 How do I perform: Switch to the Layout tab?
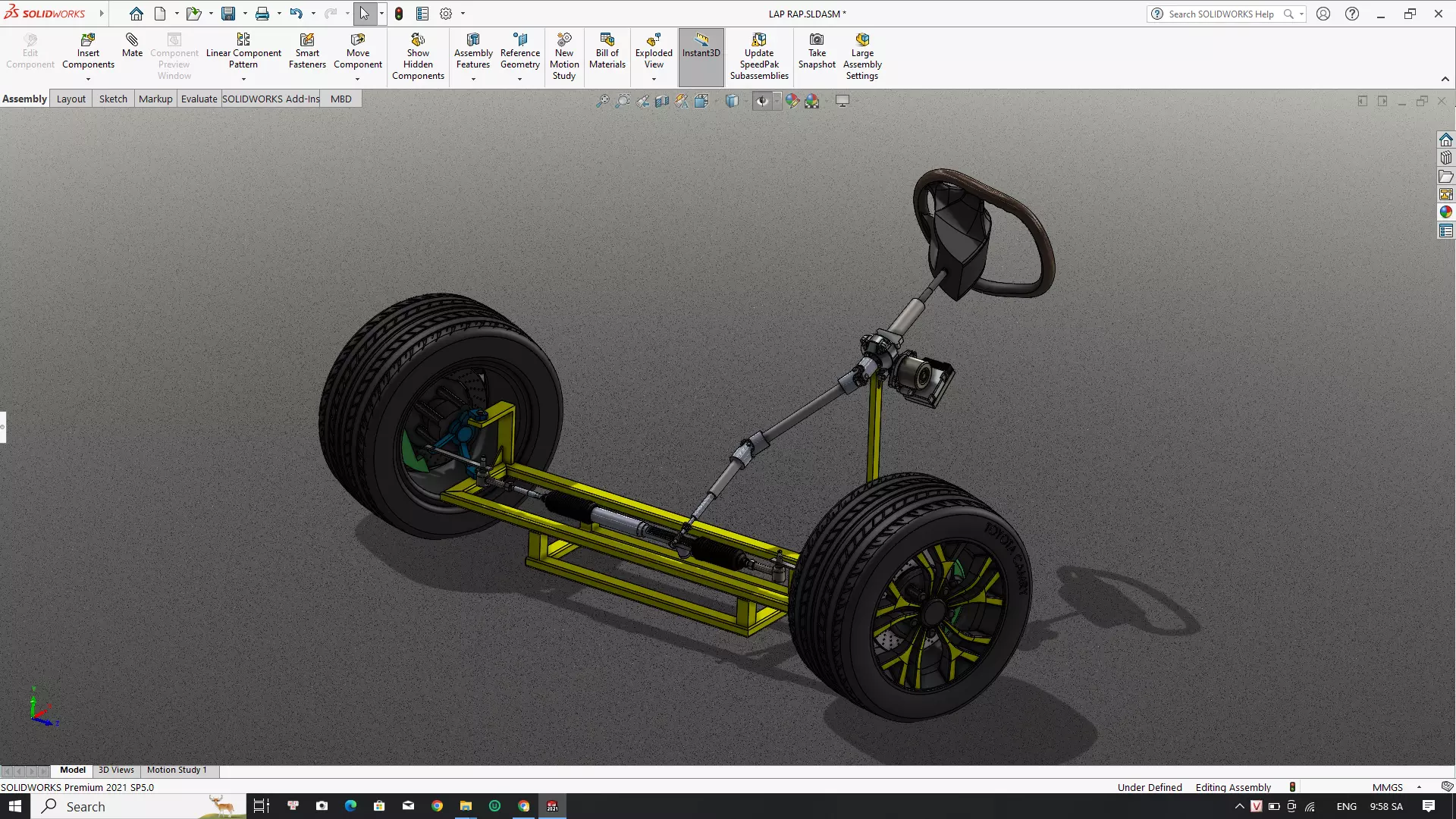(71, 99)
